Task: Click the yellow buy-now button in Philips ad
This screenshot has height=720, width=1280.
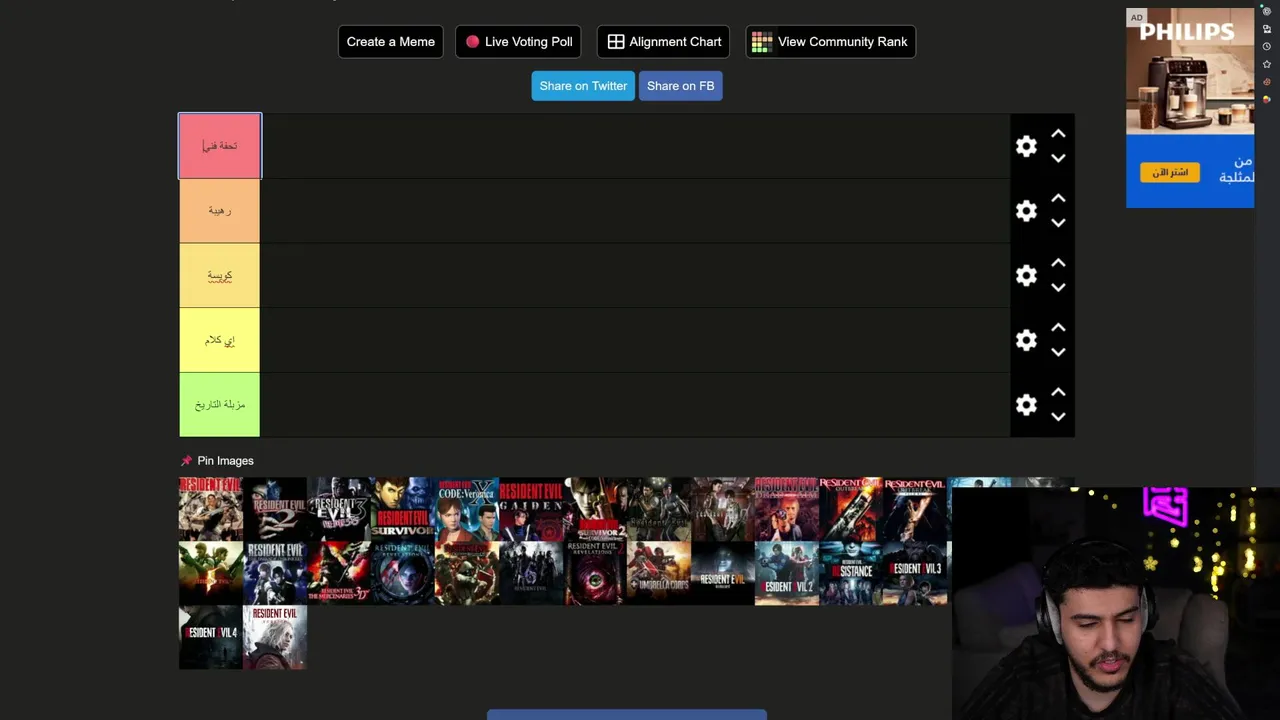Action: coord(1169,172)
